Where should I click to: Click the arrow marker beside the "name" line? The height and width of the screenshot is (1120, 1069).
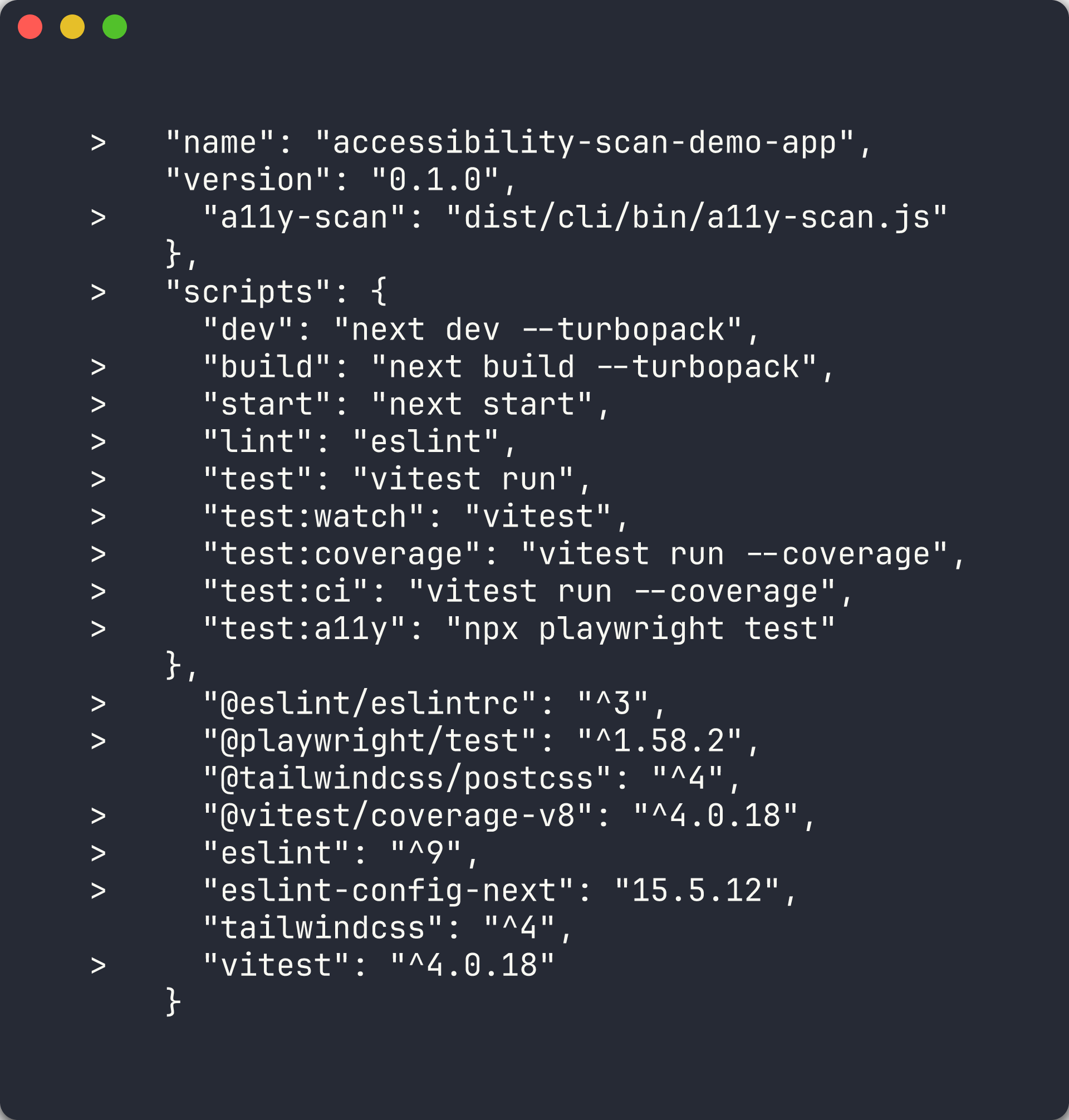click(99, 143)
